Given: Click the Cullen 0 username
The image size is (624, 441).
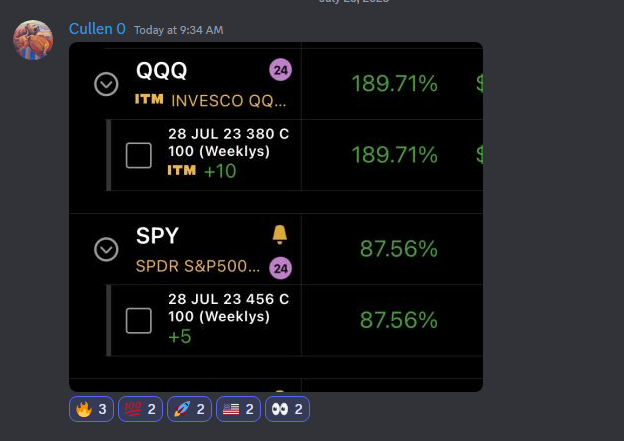Looking at the screenshot, I should pos(97,29).
